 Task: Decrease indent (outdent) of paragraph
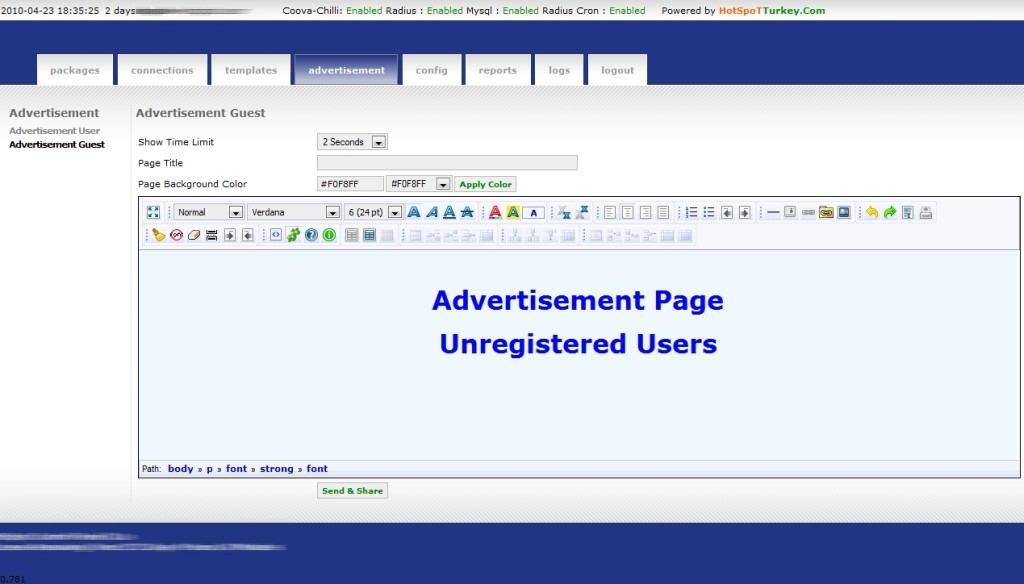click(x=727, y=212)
